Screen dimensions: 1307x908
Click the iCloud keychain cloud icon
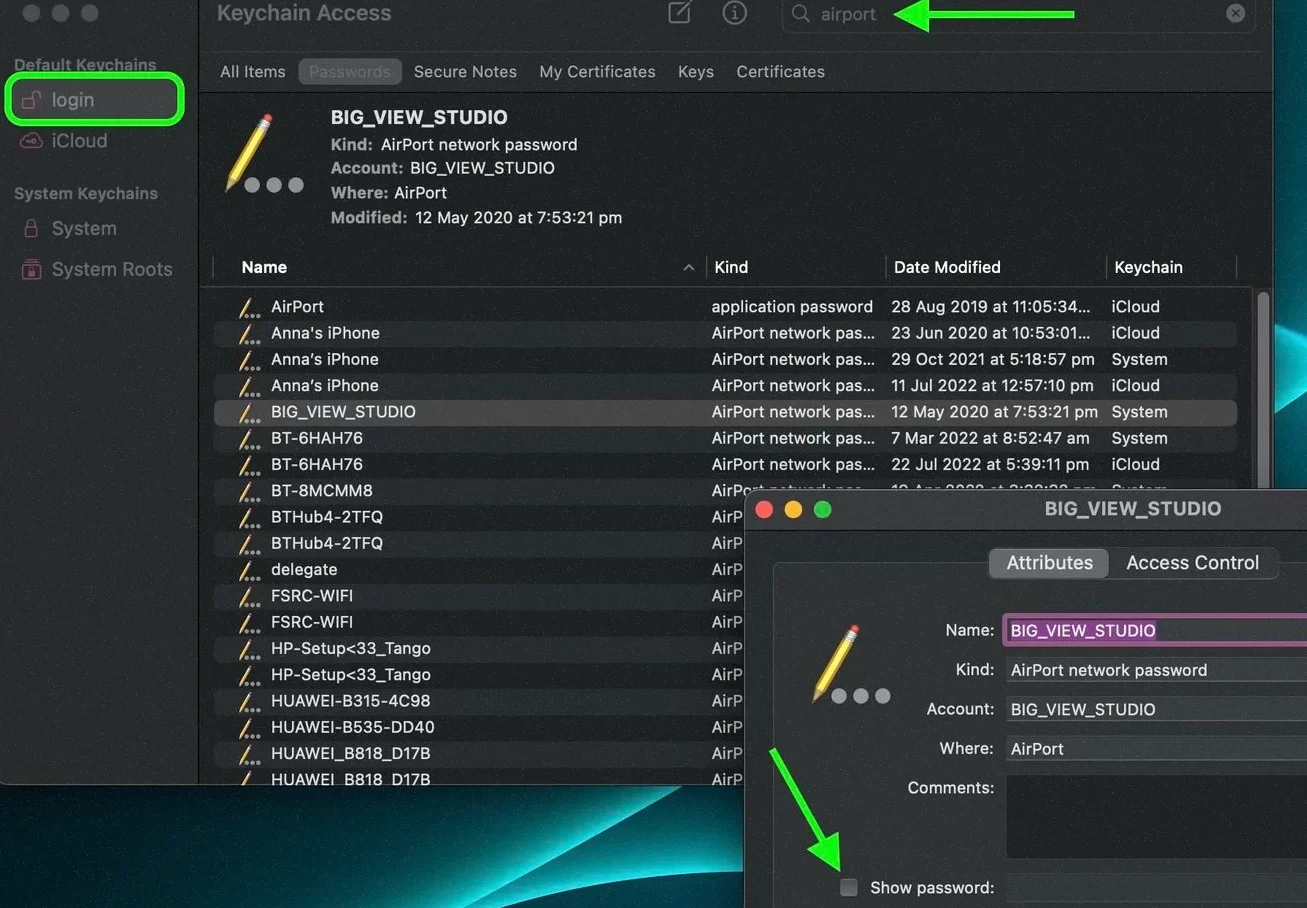click(x=32, y=140)
